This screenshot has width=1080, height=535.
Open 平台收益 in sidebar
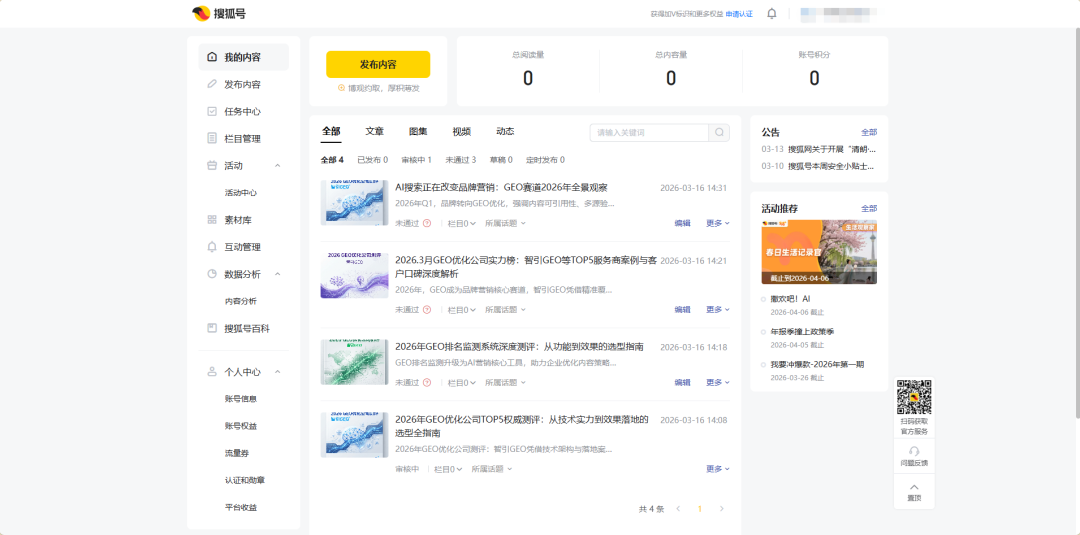(x=240, y=507)
